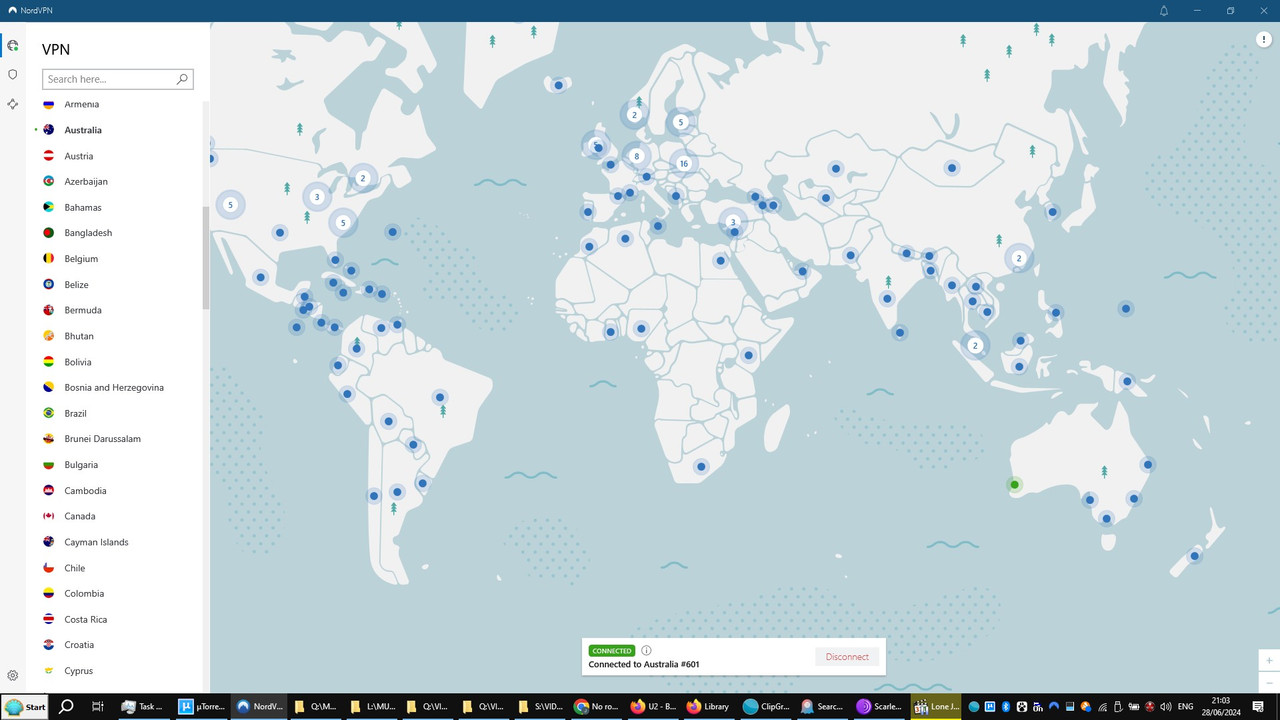Open the Meshnet sidebar icon
This screenshot has height=720, width=1280.
pyautogui.click(x=12, y=104)
